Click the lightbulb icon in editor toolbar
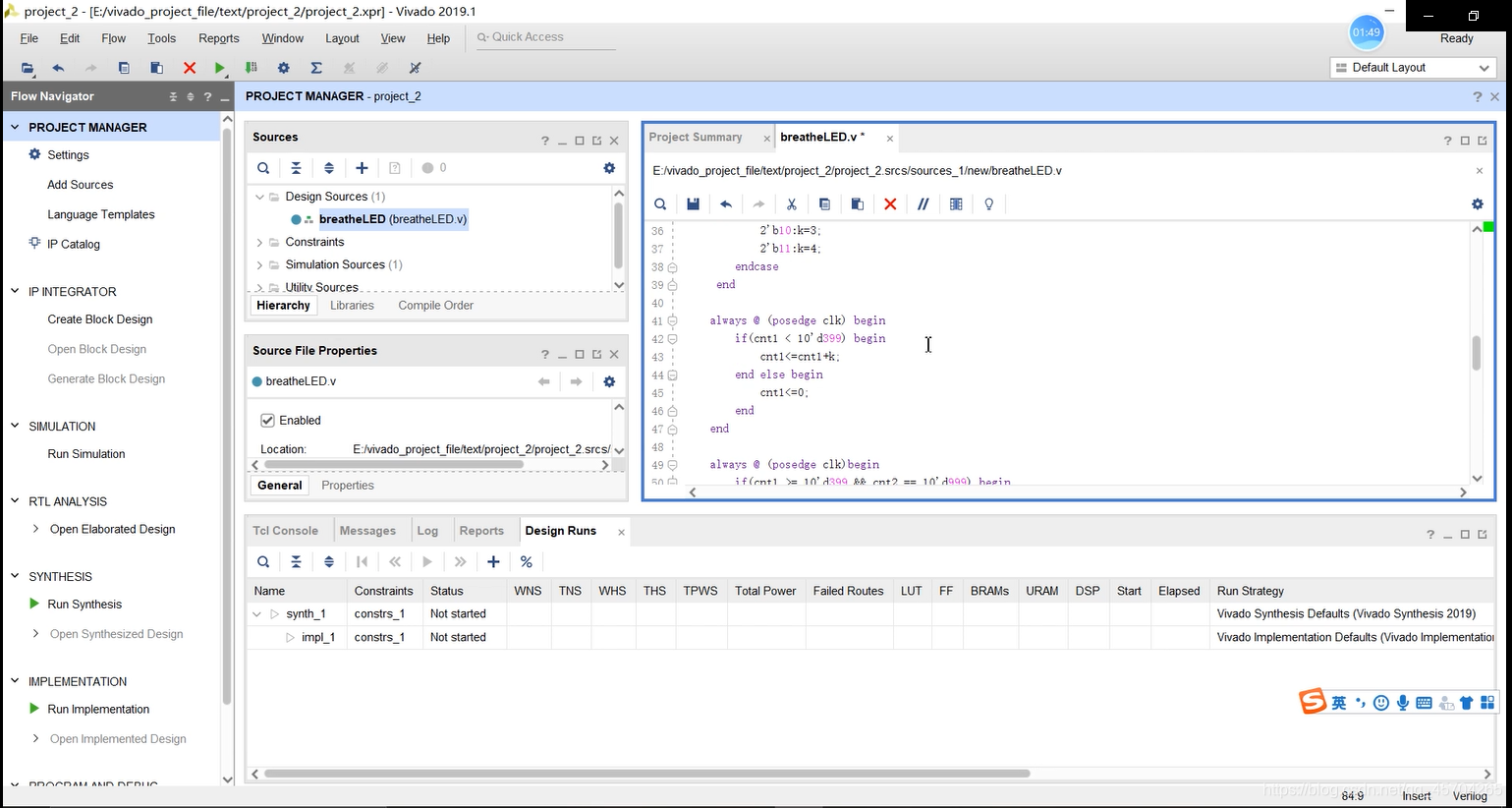The height and width of the screenshot is (808, 1512). click(989, 204)
